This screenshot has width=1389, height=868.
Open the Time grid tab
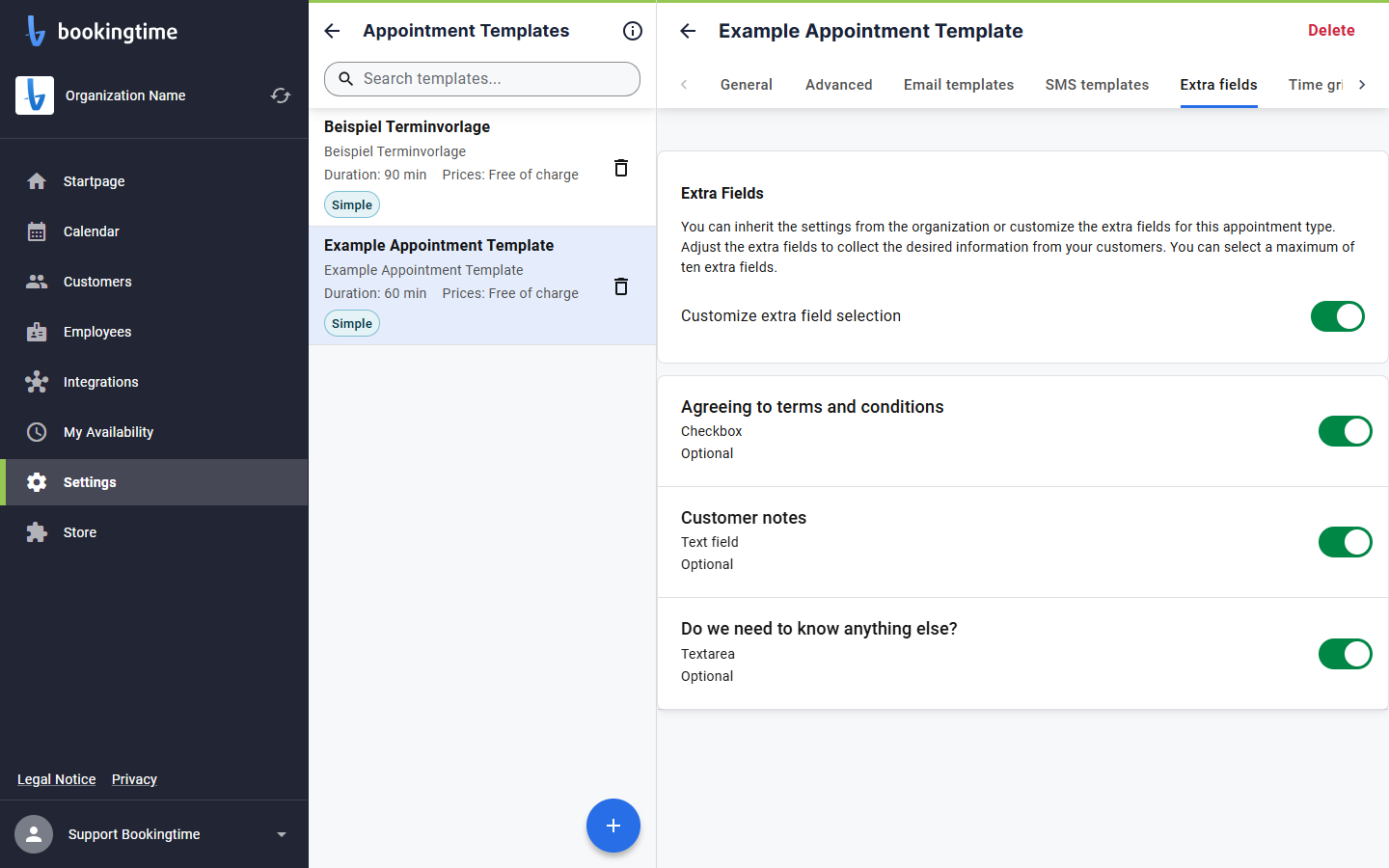coord(1315,85)
